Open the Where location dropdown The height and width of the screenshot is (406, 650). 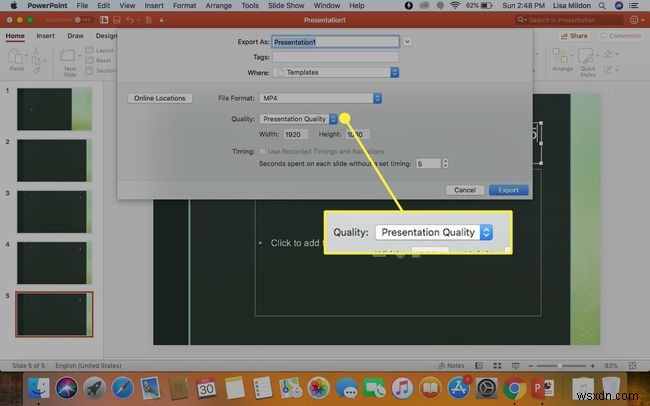point(336,73)
